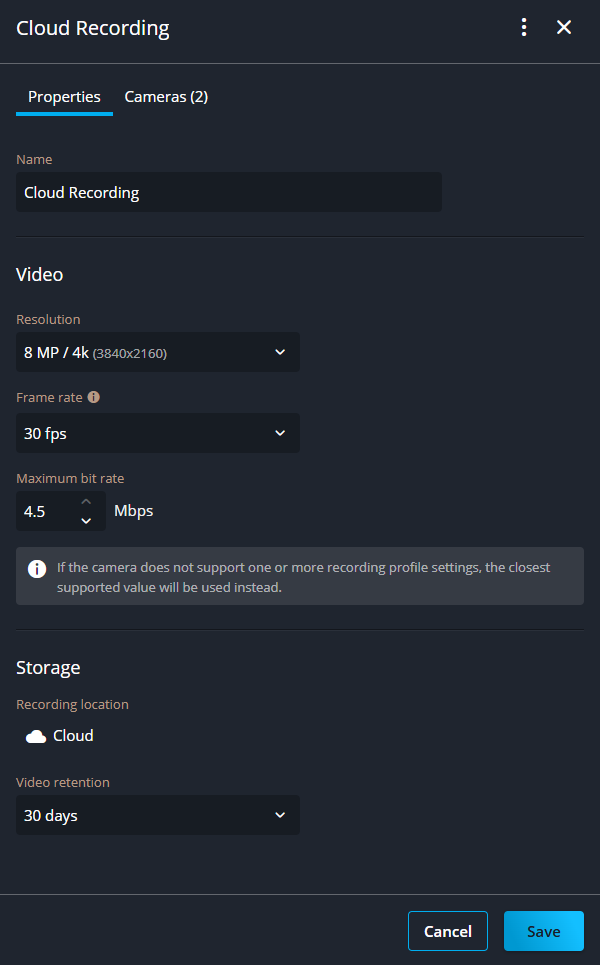This screenshot has width=600, height=965.
Task: Open the Video retention 30 days dropdown
Action: click(157, 815)
